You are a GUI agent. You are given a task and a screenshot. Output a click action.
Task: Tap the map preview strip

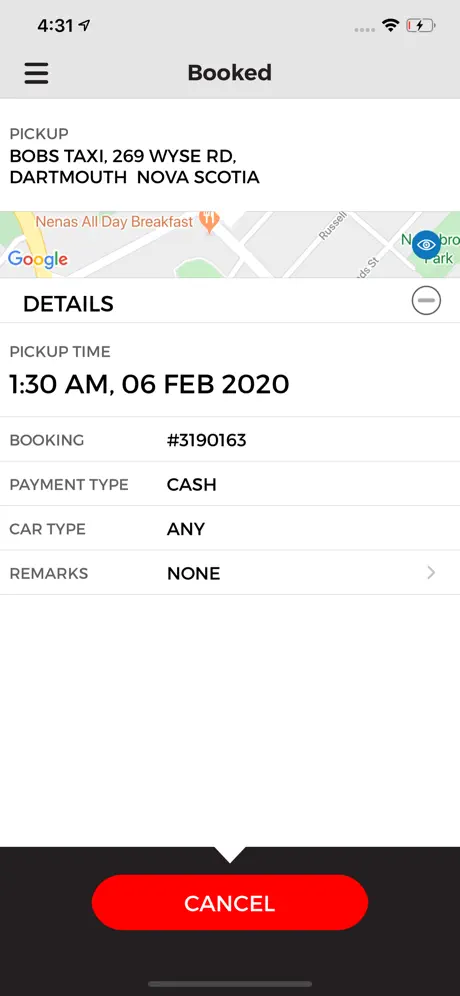click(x=230, y=245)
